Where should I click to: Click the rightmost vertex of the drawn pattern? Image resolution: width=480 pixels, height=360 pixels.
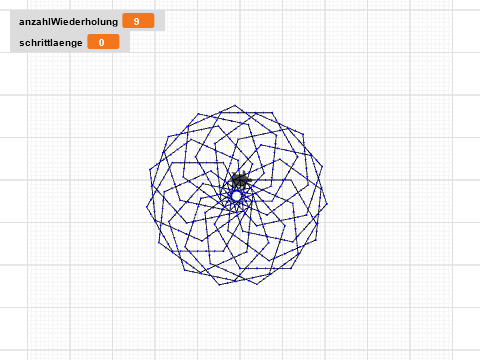(x=327, y=204)
